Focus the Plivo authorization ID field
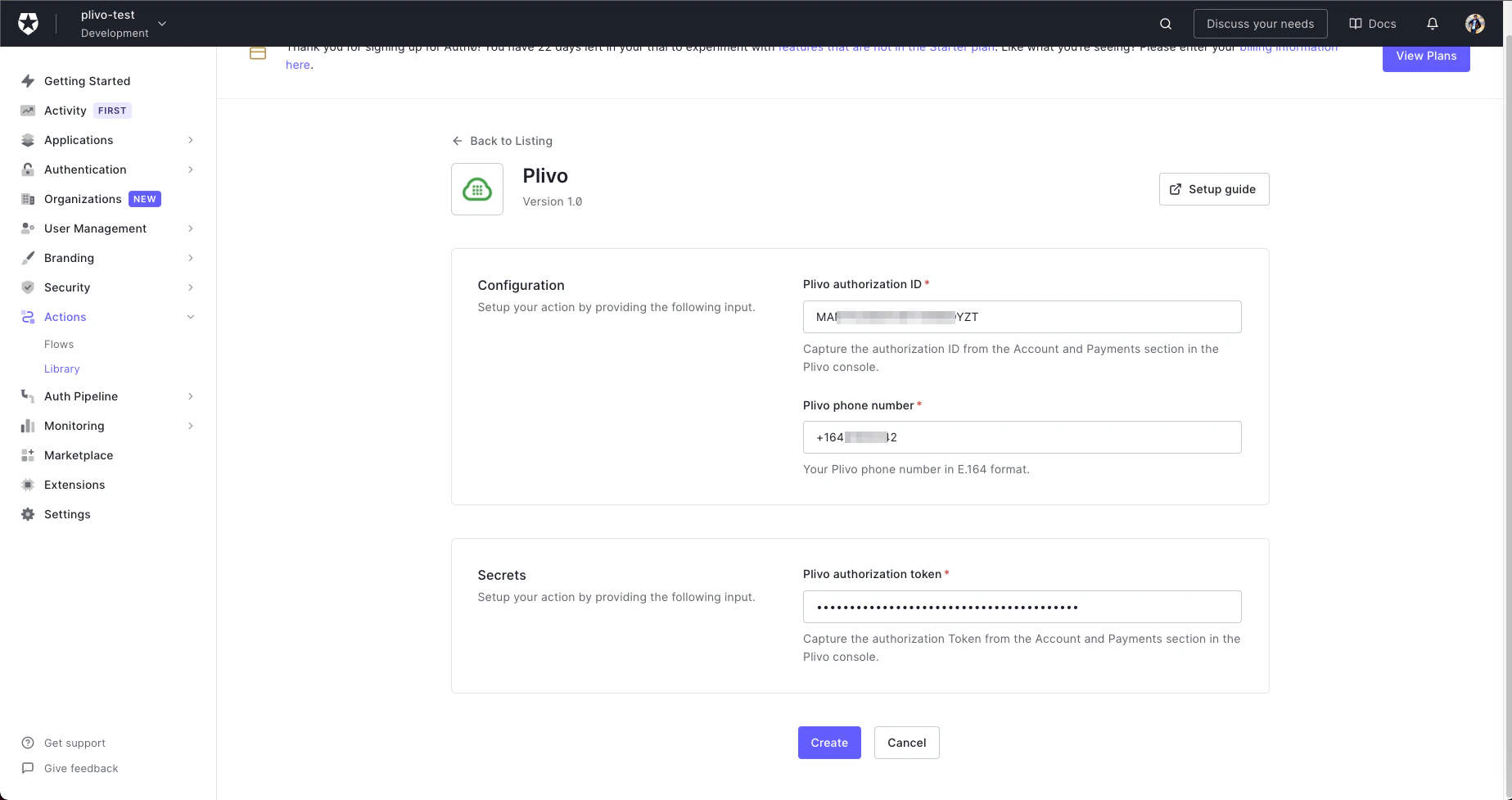Screen dimensions: 1512x800 [x=1022, y=317]
